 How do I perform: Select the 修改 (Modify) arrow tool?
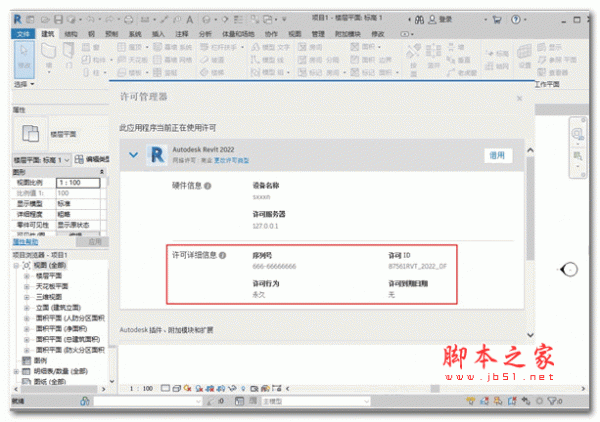24,60
